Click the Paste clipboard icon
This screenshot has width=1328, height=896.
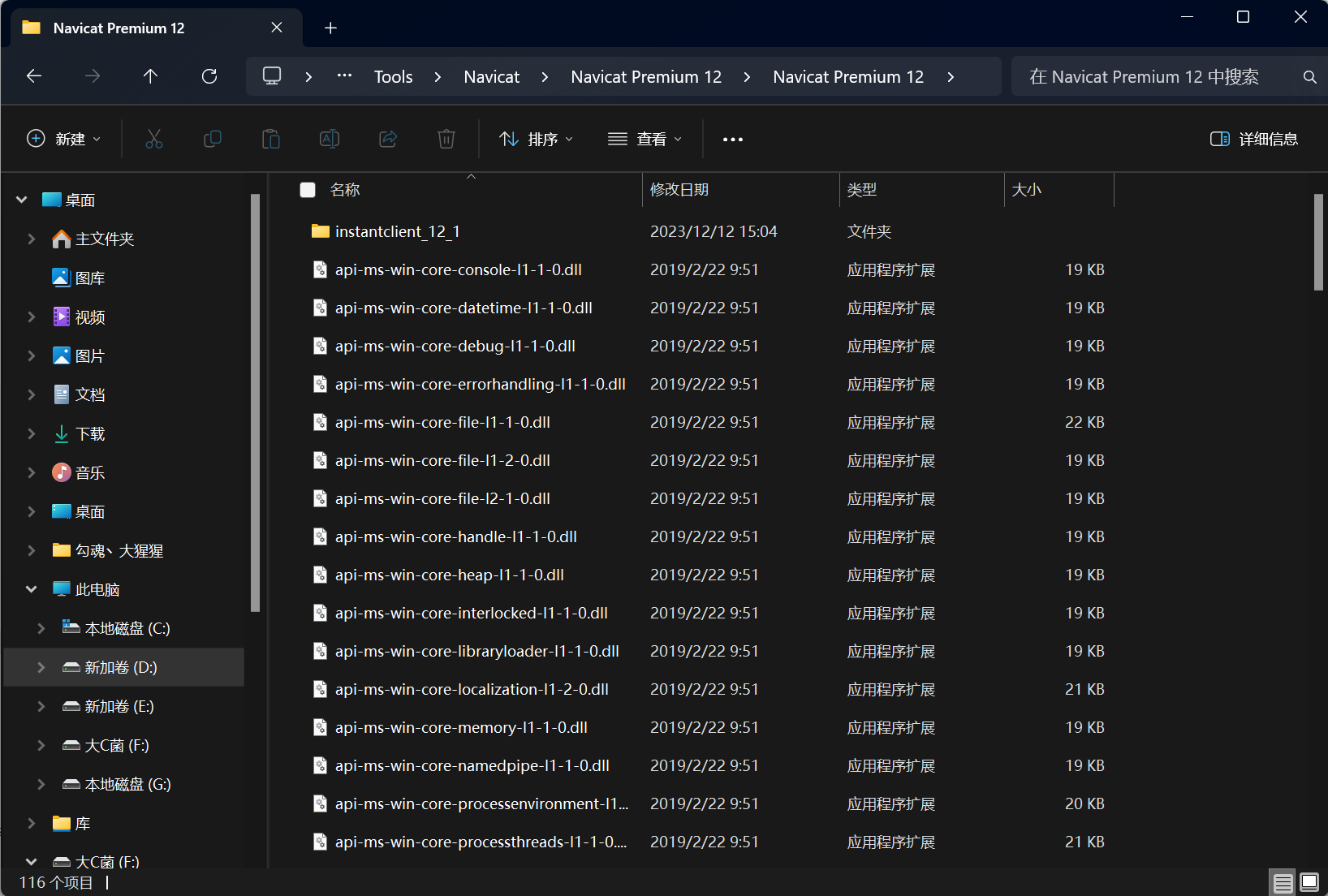(271, 139)
